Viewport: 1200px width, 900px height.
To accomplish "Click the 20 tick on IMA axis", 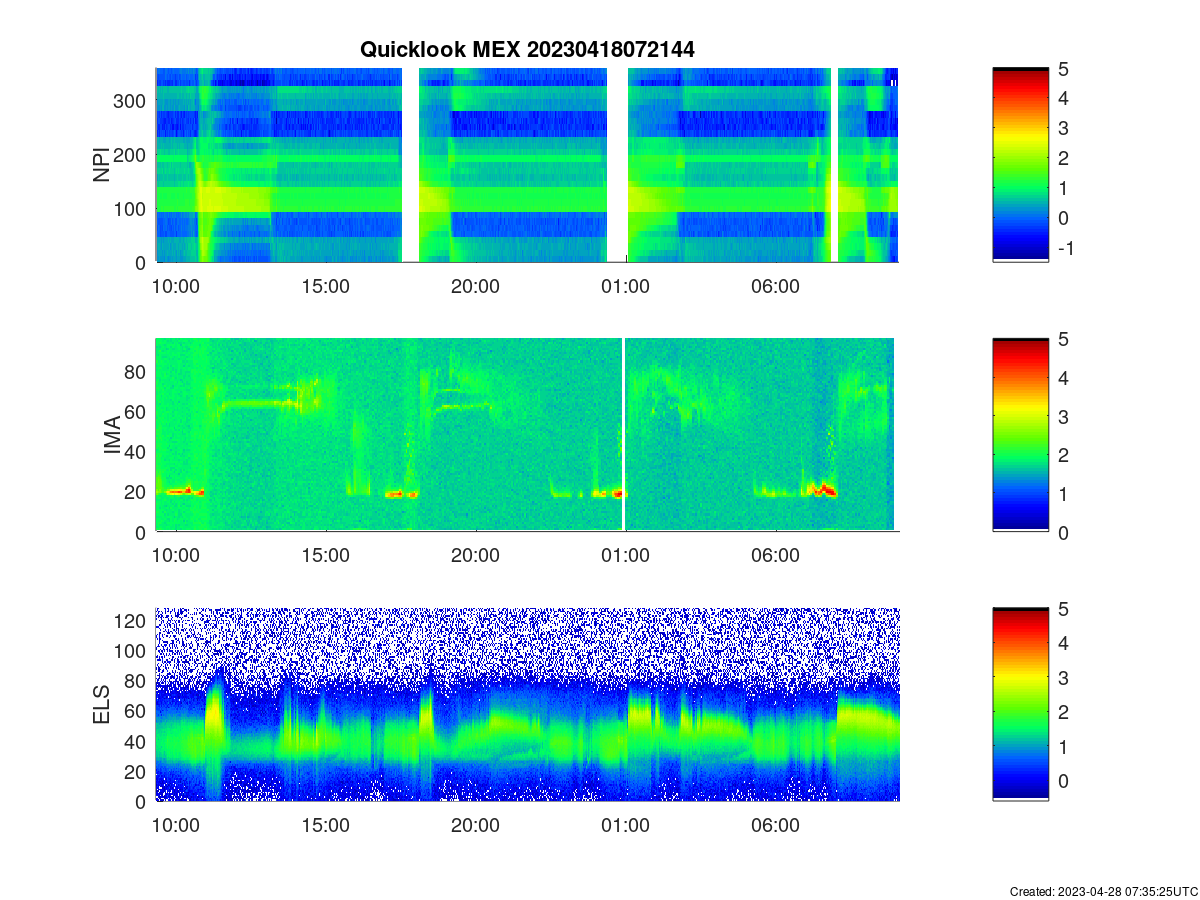I will click(136, 492).
